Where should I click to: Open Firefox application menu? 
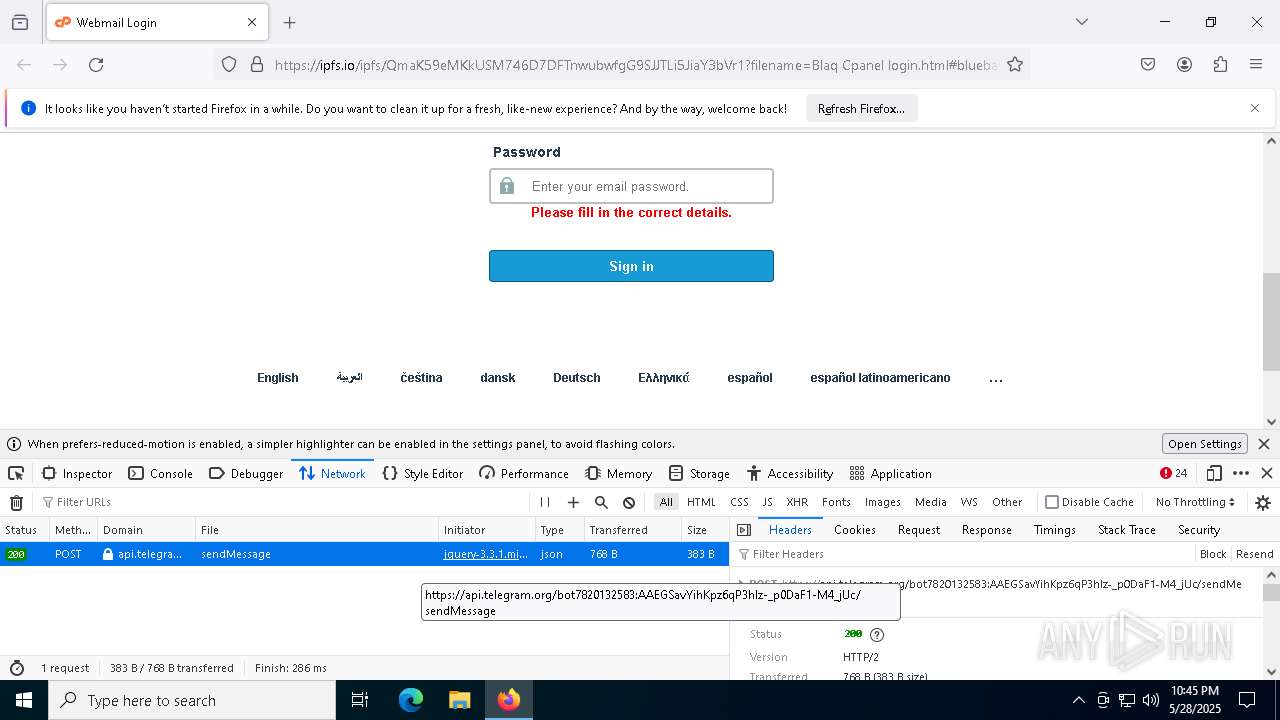pos(1256,65)
